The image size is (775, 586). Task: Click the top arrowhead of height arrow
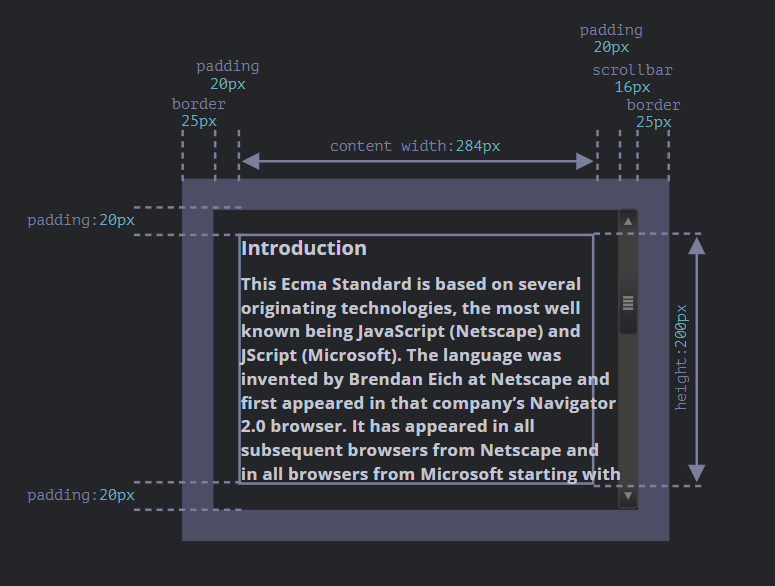697,245
